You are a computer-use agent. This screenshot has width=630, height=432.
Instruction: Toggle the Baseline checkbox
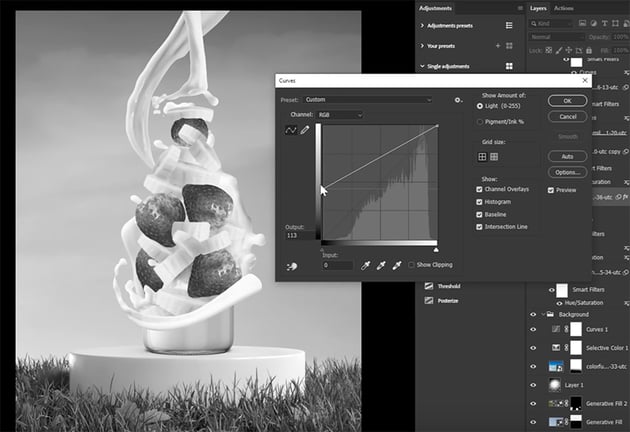point(479,215)
